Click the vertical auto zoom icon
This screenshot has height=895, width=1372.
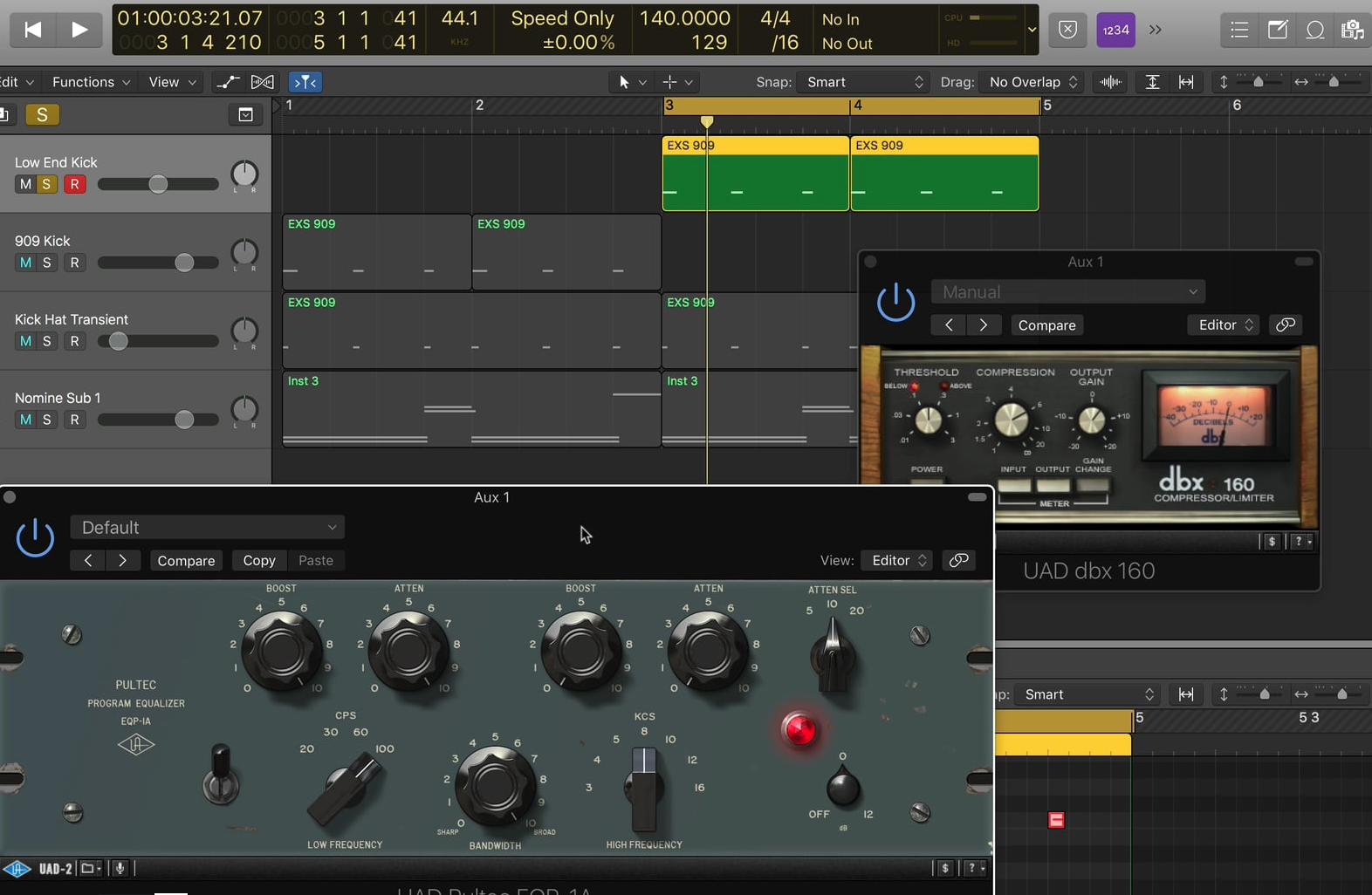(1152, 82)
